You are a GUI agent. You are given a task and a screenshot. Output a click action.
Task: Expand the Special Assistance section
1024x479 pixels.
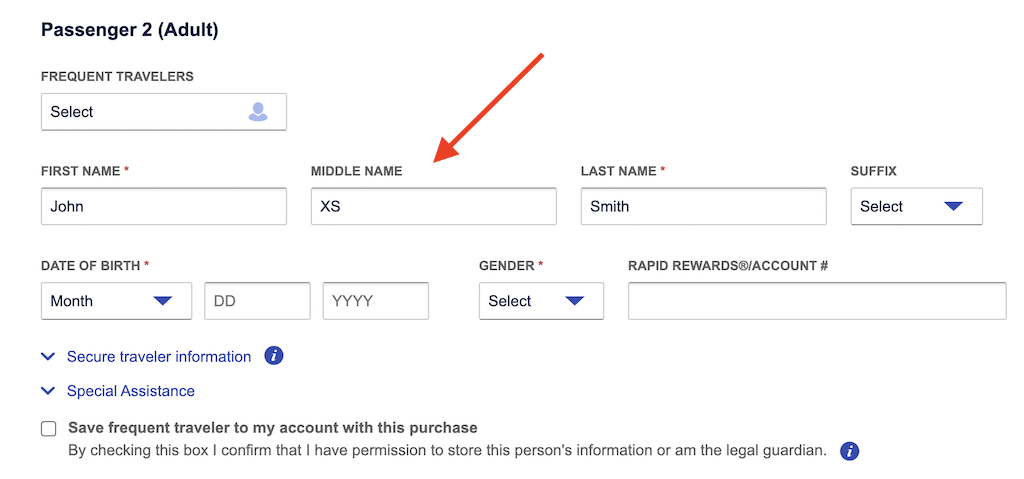coord(131,391)
